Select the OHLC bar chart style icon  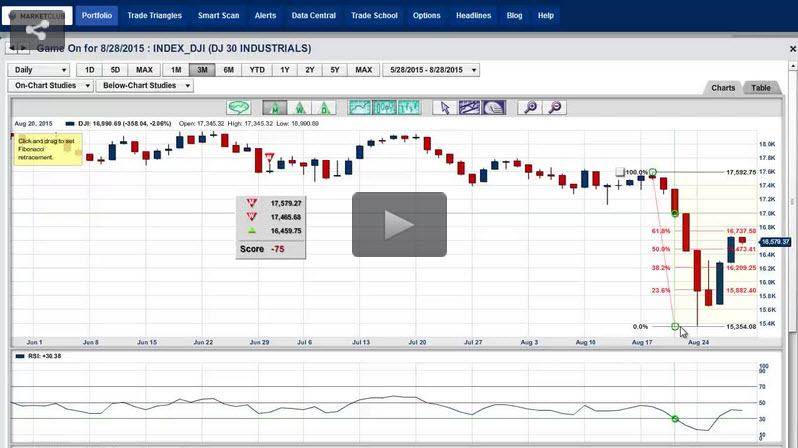pyautogui.click(x=409, y=107)
